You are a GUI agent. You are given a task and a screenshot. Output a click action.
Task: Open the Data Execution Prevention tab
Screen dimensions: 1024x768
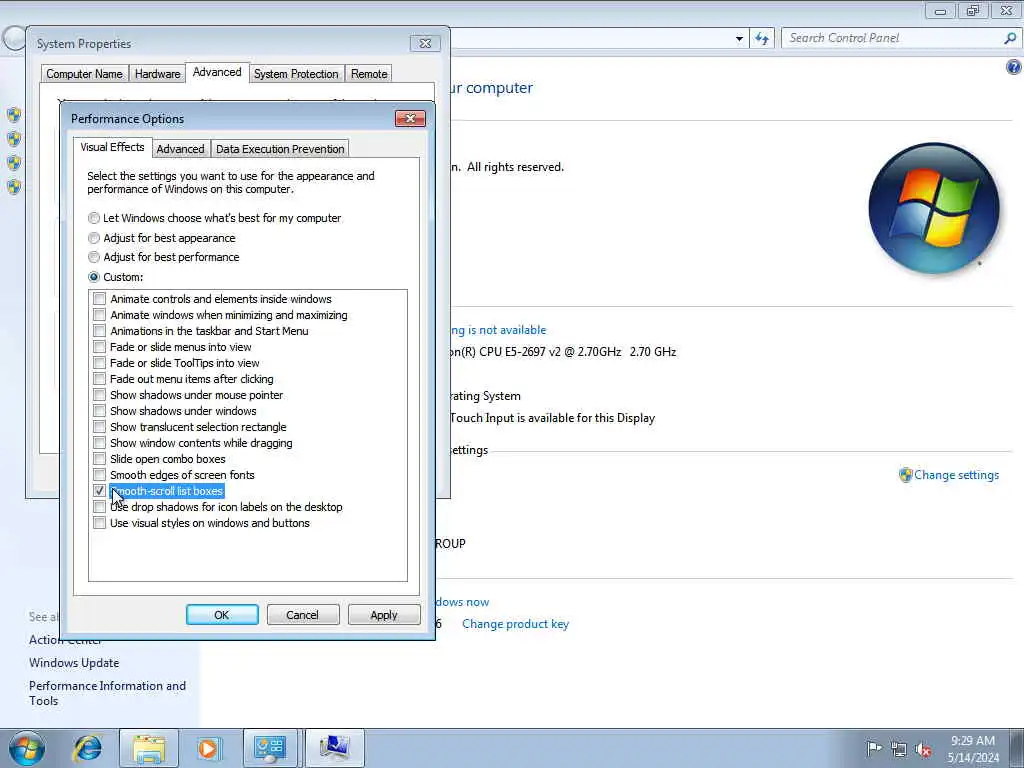coord(280,149)
